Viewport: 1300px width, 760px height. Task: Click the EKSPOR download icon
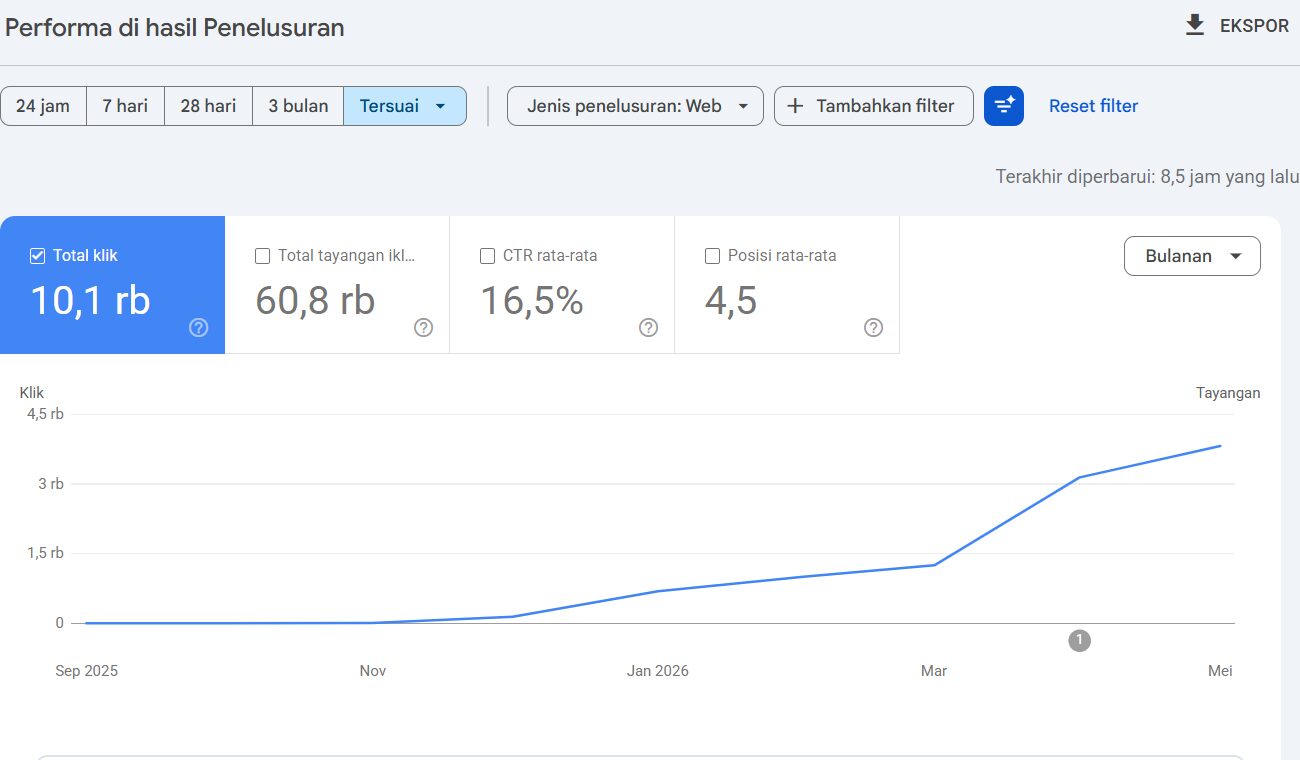click(1195, 25)
